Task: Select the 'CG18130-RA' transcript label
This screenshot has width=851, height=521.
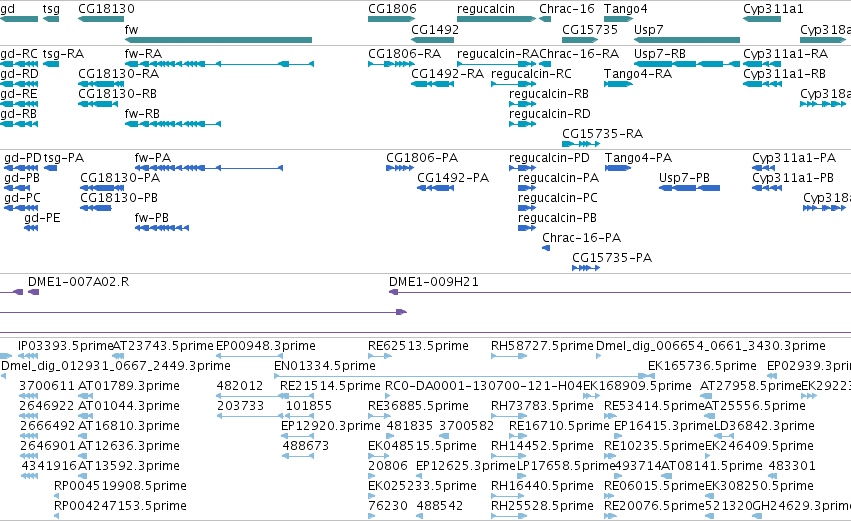Action: [118, 74]
